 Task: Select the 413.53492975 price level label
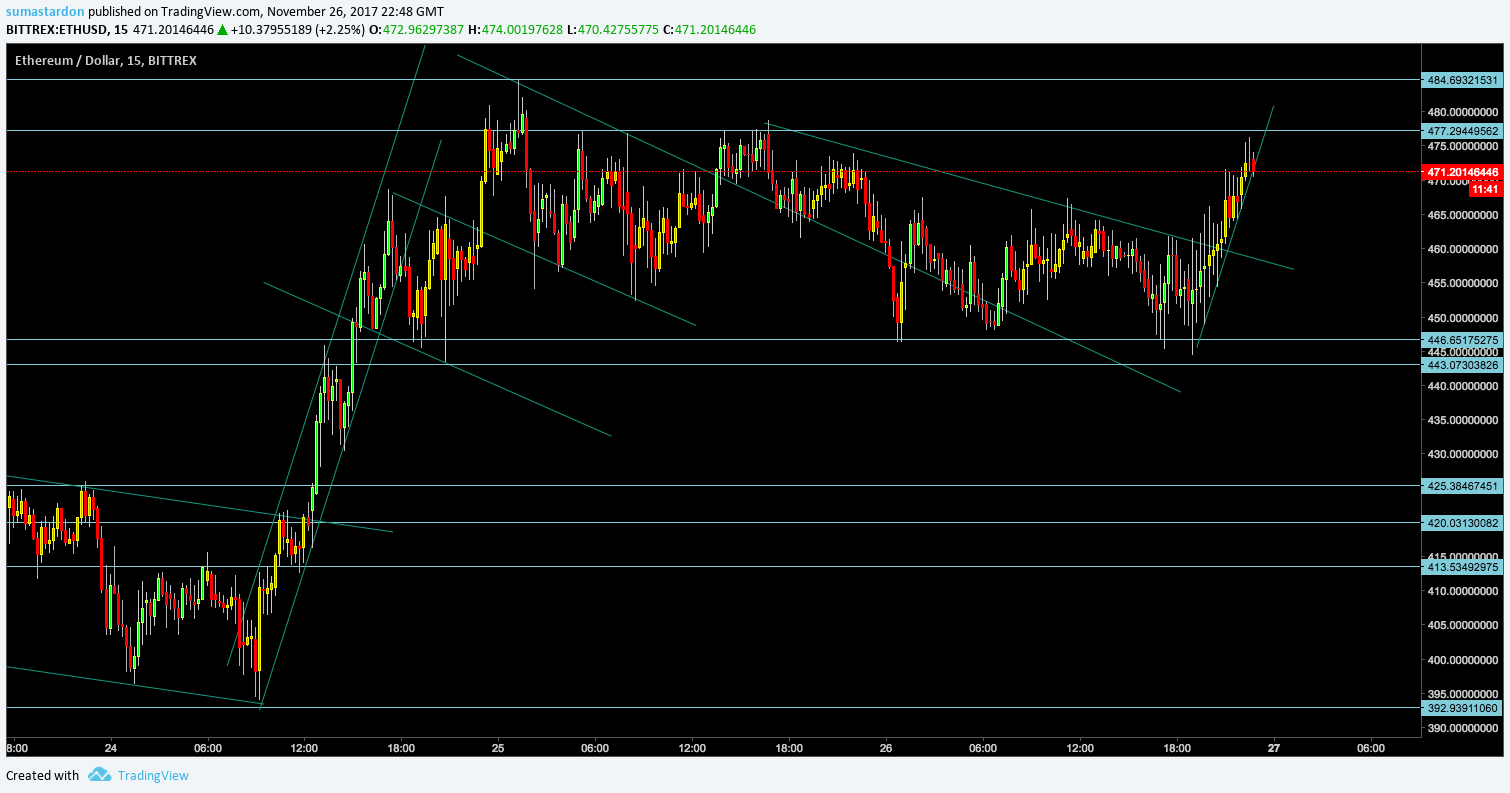pyautogui.click(x=1462, y=567)
